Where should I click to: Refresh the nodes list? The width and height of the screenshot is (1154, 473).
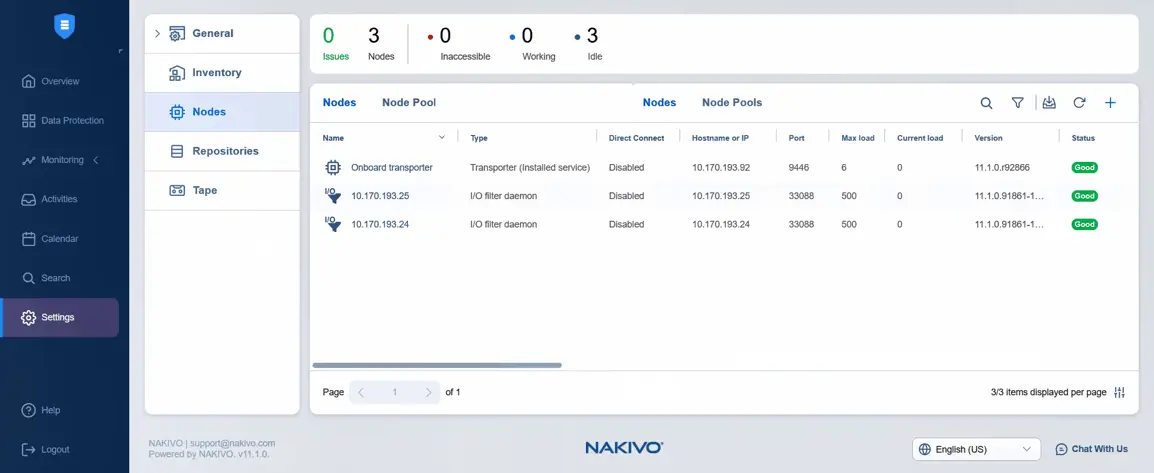coord(1080,103)
